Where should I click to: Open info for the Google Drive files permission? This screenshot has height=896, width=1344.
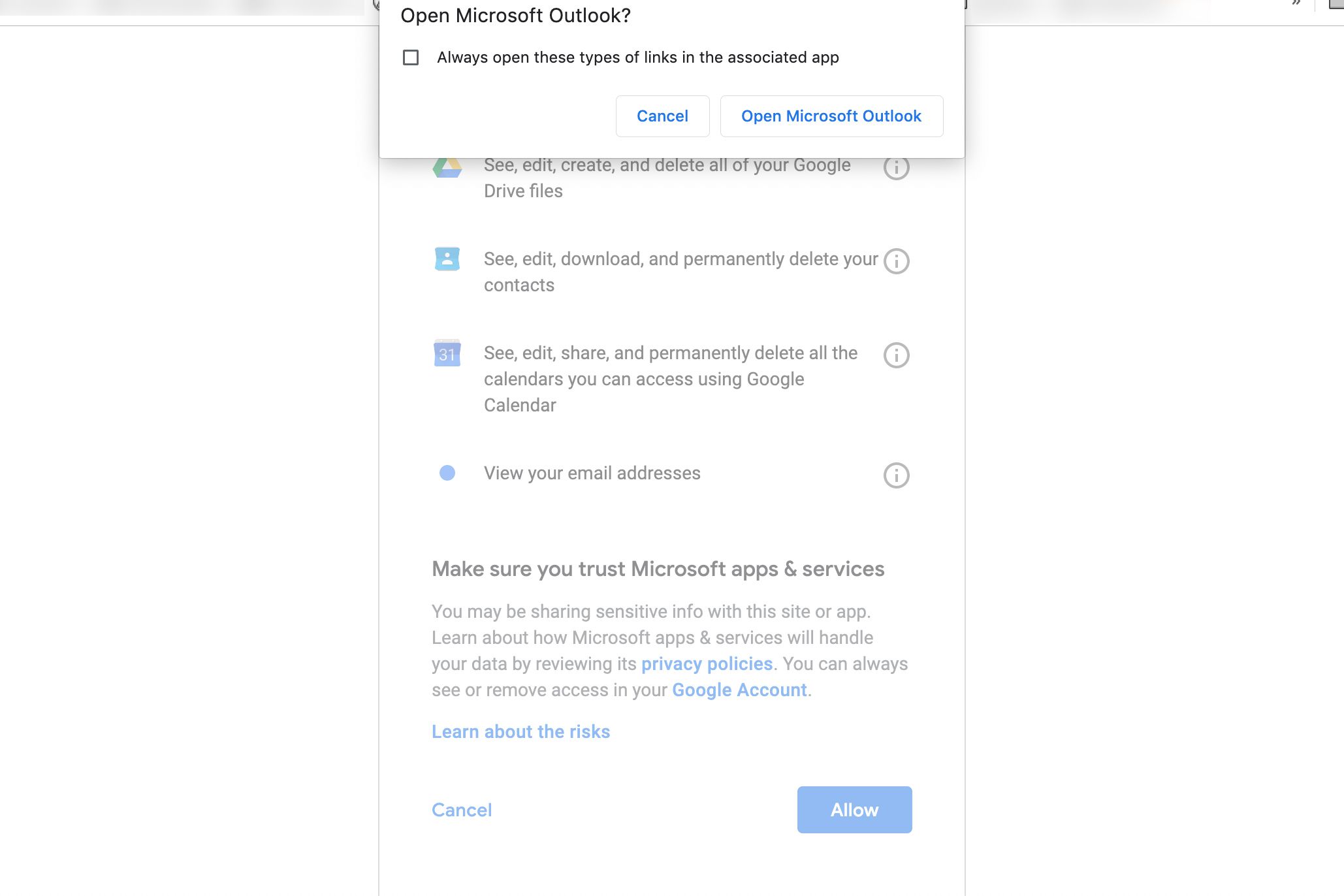[x=896, y=167]
